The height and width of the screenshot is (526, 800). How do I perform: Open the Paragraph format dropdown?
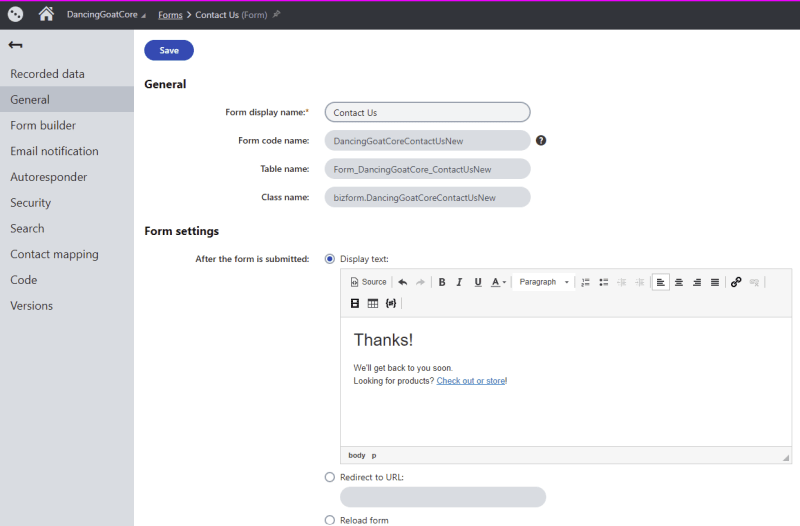(543, 282)
